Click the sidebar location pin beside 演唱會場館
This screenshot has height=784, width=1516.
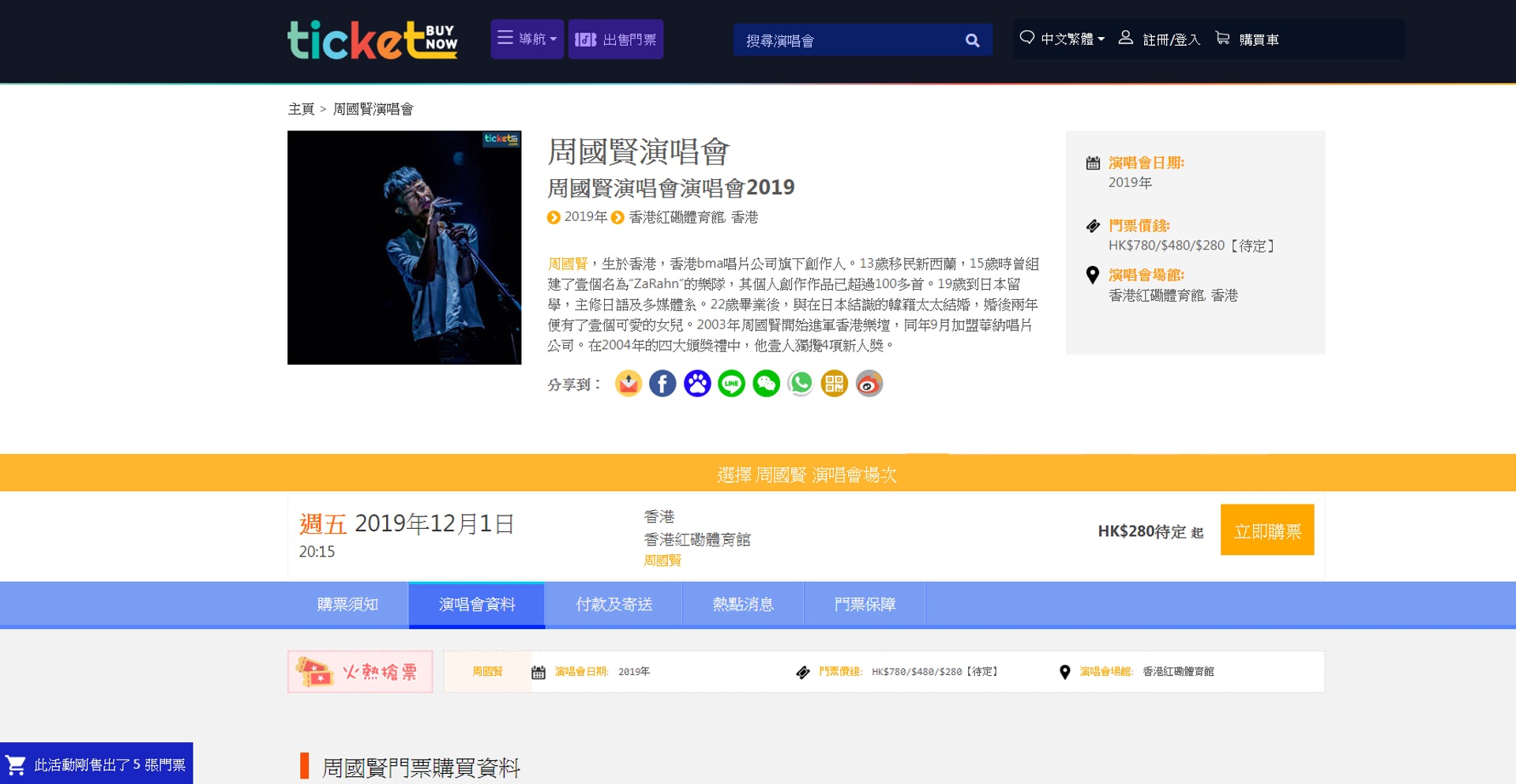(1093, 276)
